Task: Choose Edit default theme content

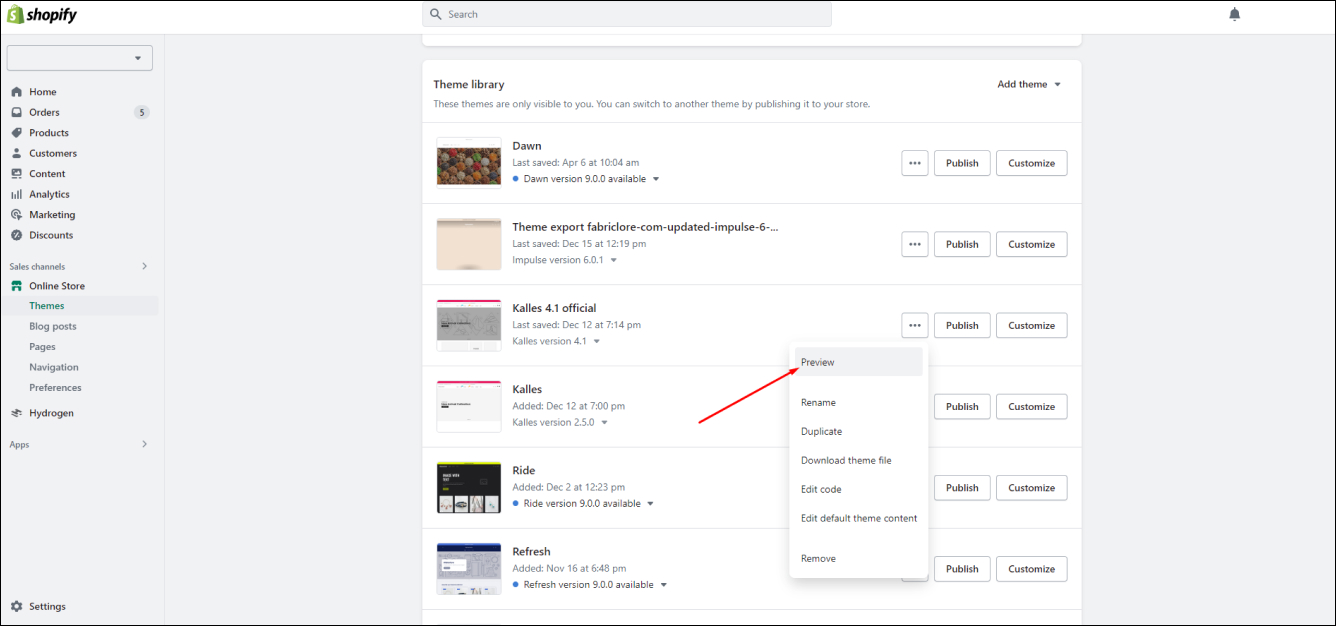Action: tap(859, 518)
